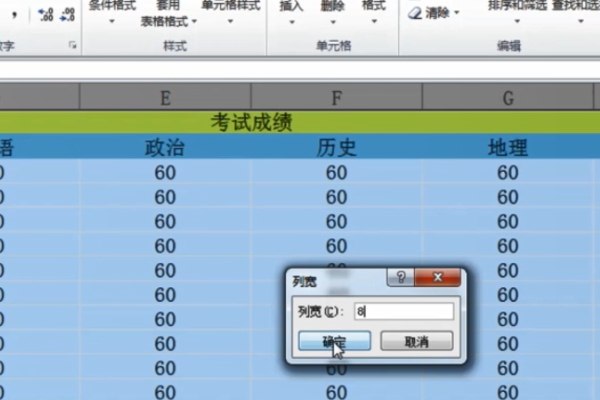Viewport: 600px width, 400px height.
Task: Click the decrease decimal icon
Action: coord(67,15)
